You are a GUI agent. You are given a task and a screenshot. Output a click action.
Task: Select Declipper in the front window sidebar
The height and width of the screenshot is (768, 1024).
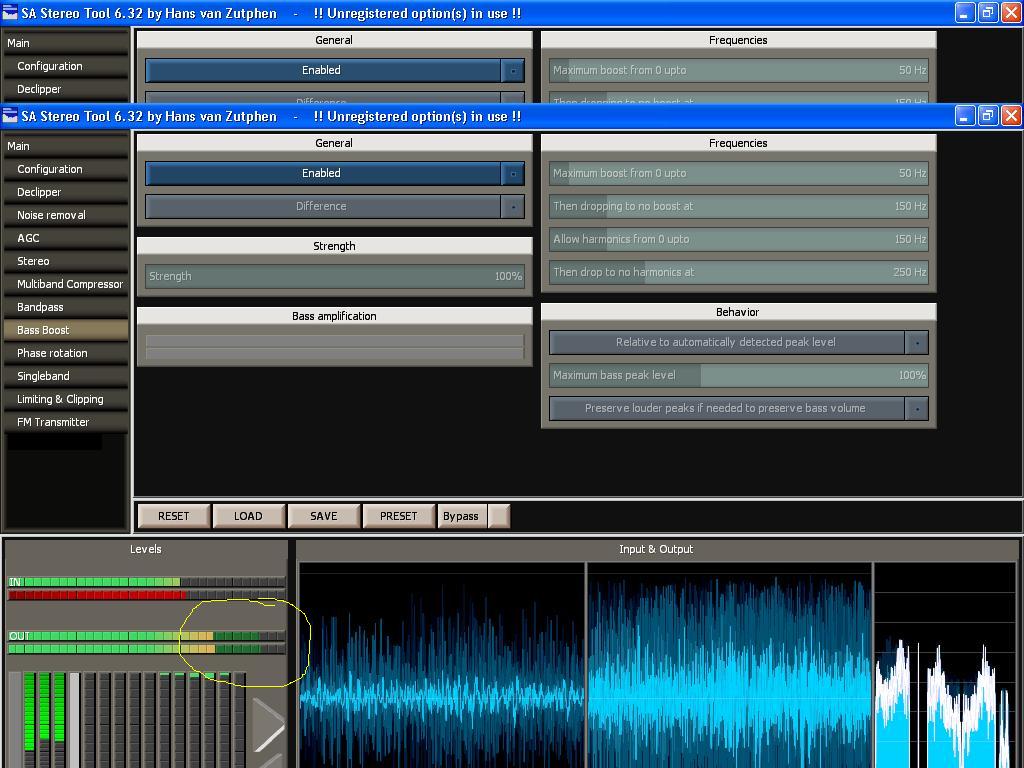click(65, 191)
